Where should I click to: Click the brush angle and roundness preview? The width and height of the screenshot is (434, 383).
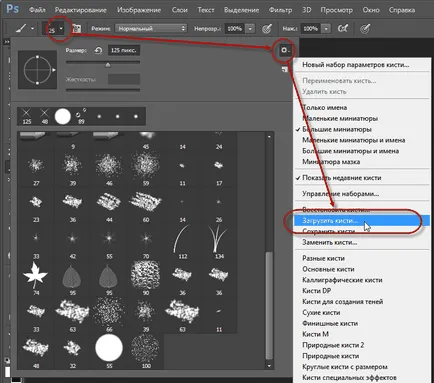[37, 70]
